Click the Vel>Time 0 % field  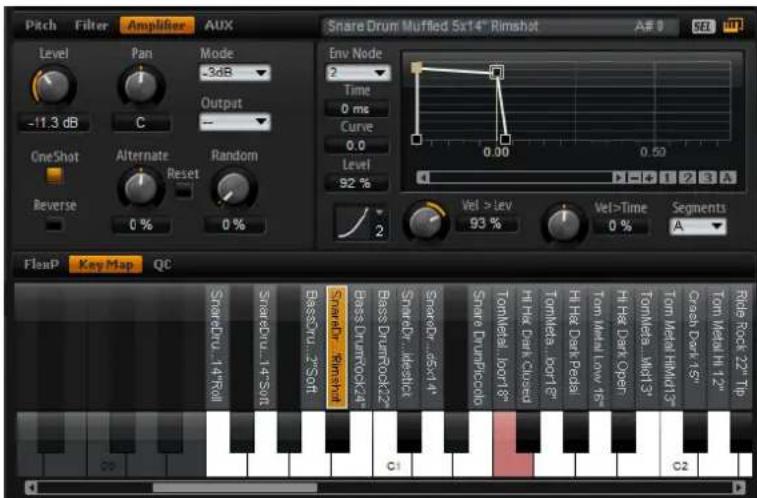(x=620, y=226)
